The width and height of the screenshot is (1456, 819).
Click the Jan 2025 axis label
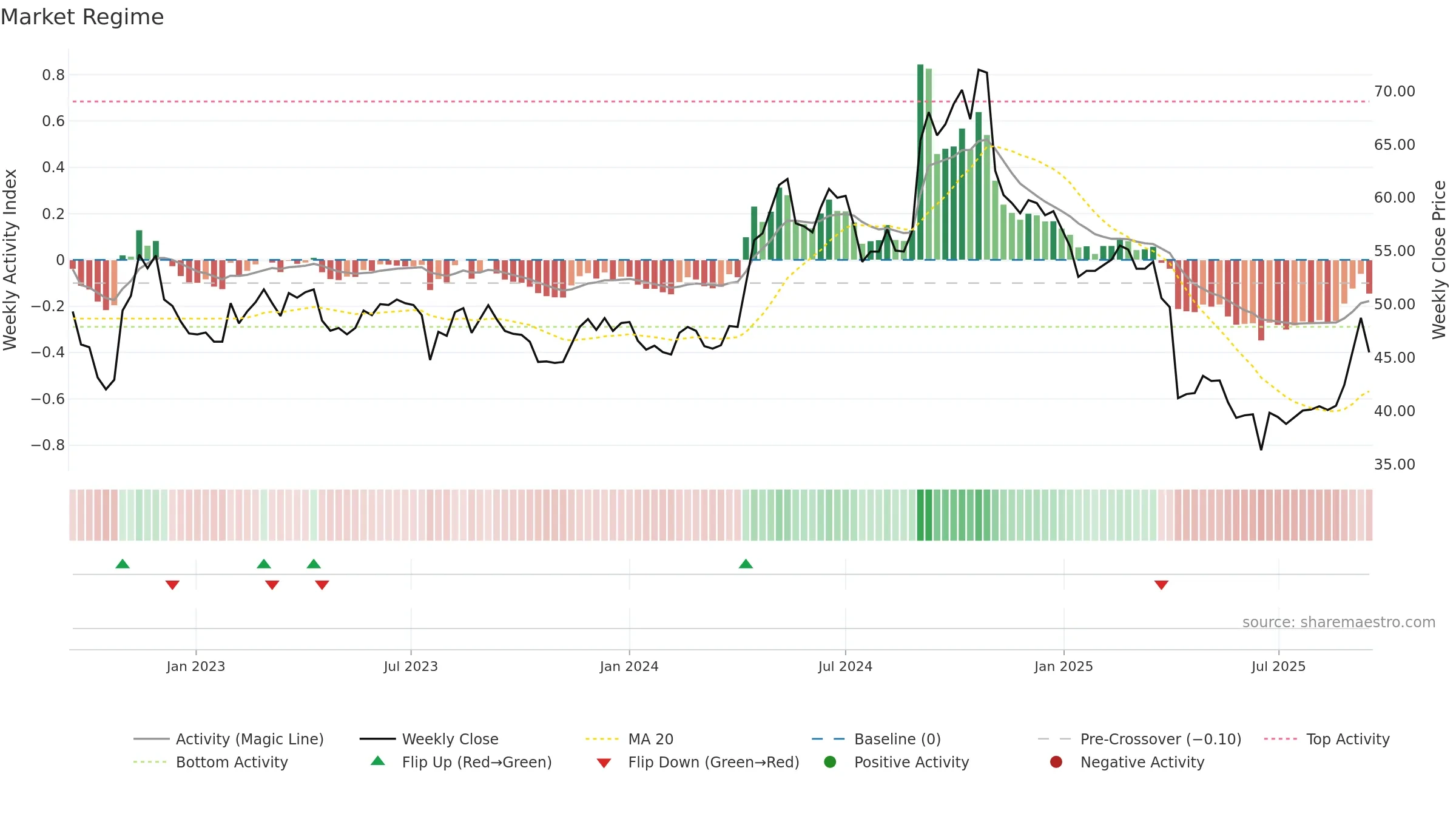coord(1063,667)
